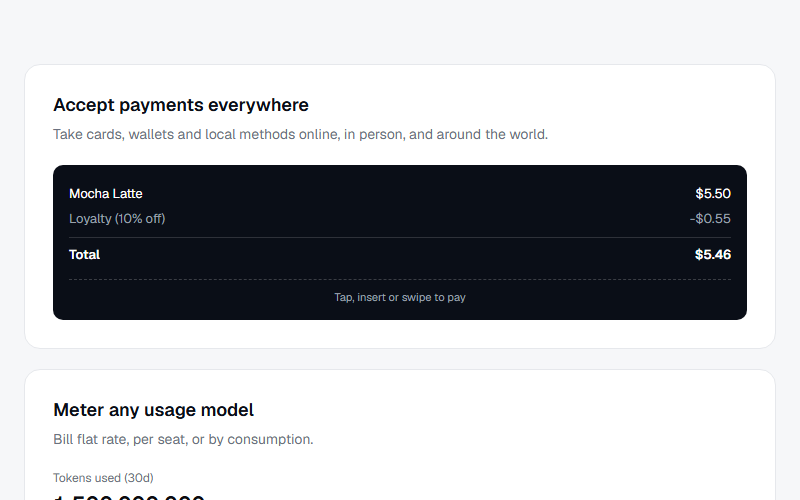The image size is (800, 500).
Task: Click 'Tap, insert or swipe to pay' text
Action: (400, 297)
